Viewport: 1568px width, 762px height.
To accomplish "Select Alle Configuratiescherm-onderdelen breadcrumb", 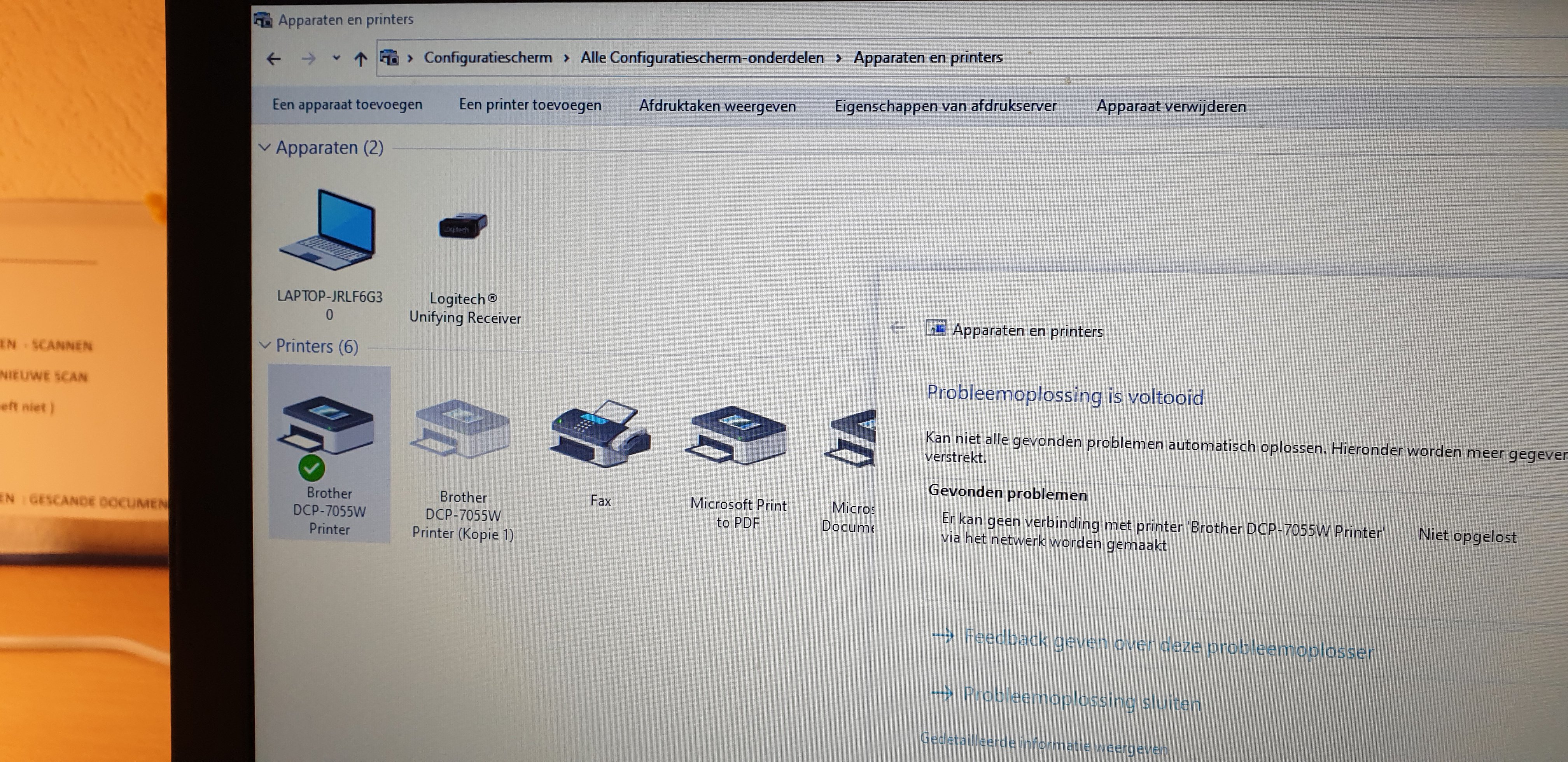I will pos(702,58).
